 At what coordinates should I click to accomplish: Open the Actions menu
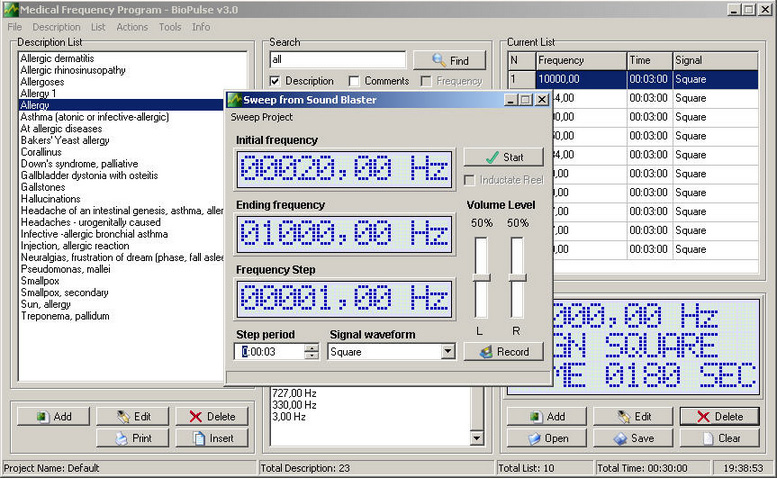(132, 27)
